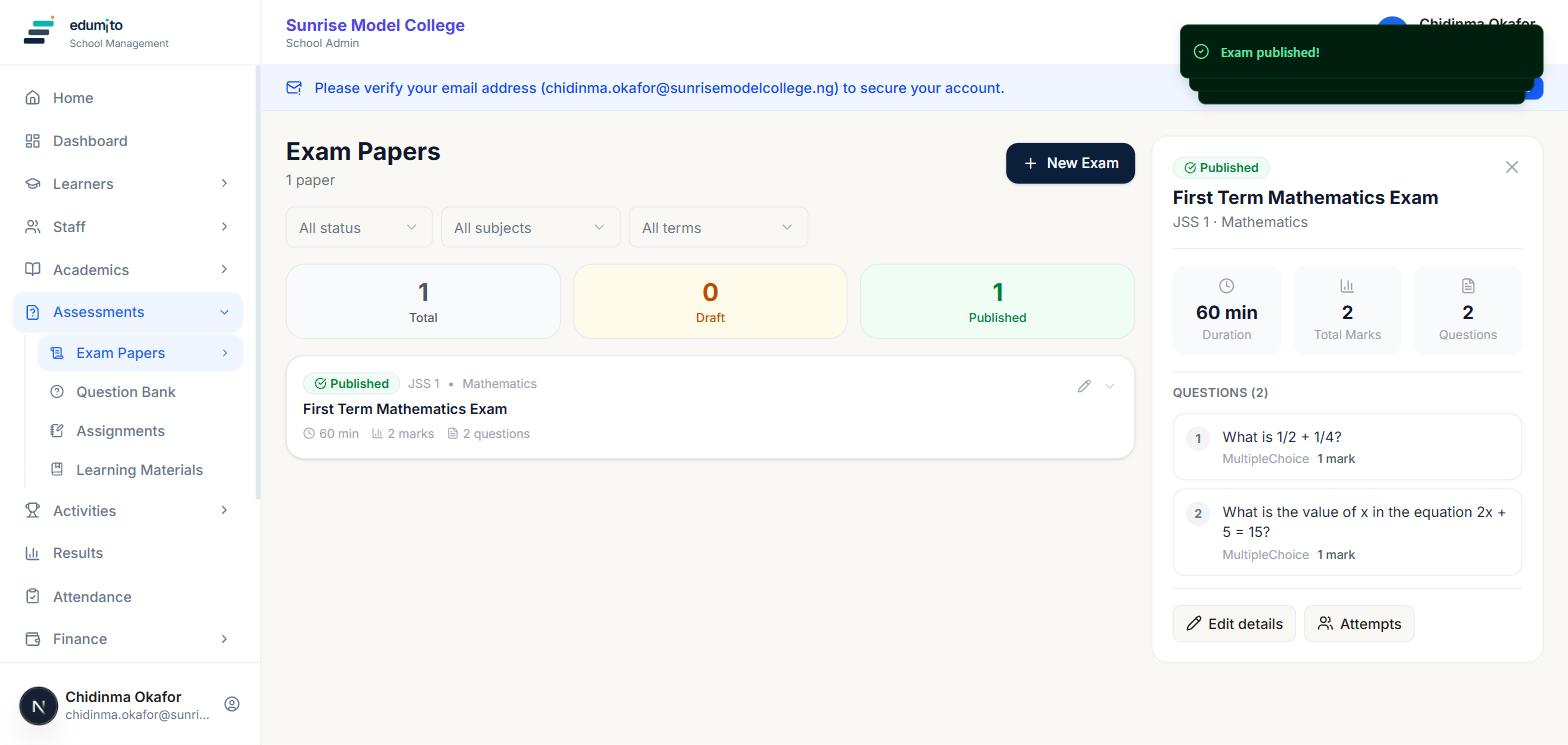Click the Question Bank icon
This screenshot has height=745, width=1568.
(57, 392)
